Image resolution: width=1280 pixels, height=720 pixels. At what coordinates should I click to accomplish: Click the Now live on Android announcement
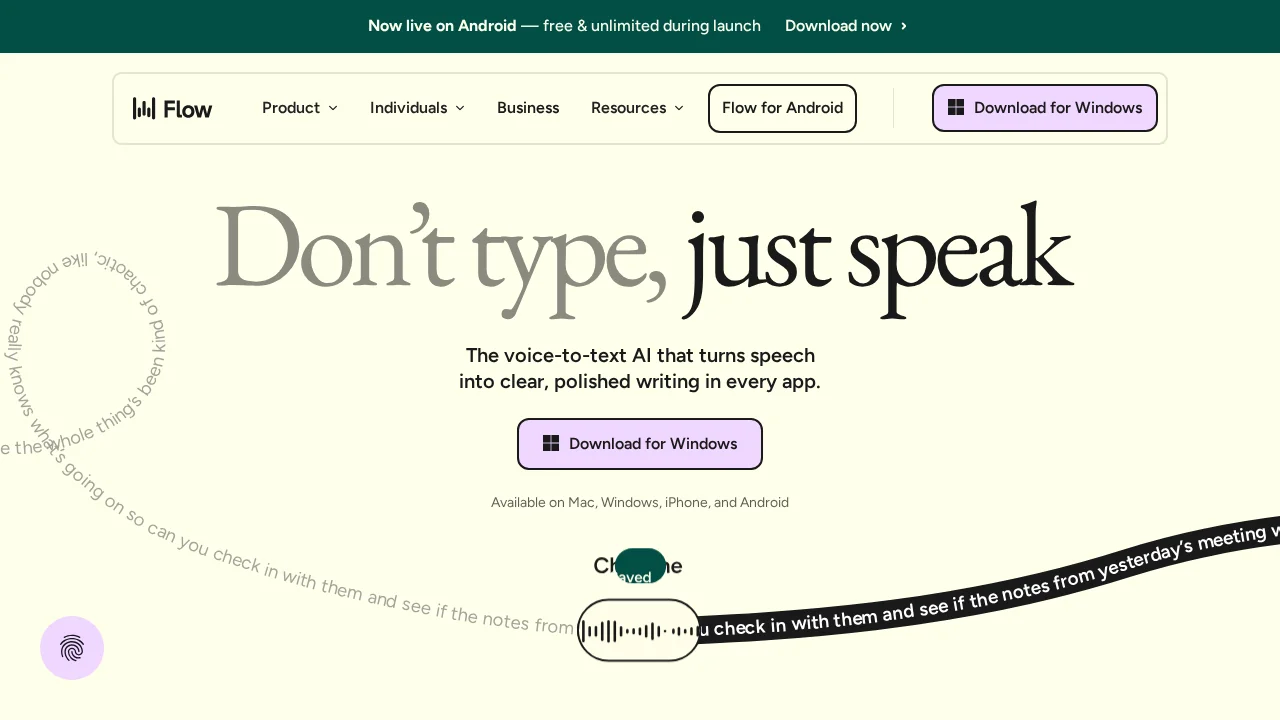pyautogui.click(x=442, y=26)
